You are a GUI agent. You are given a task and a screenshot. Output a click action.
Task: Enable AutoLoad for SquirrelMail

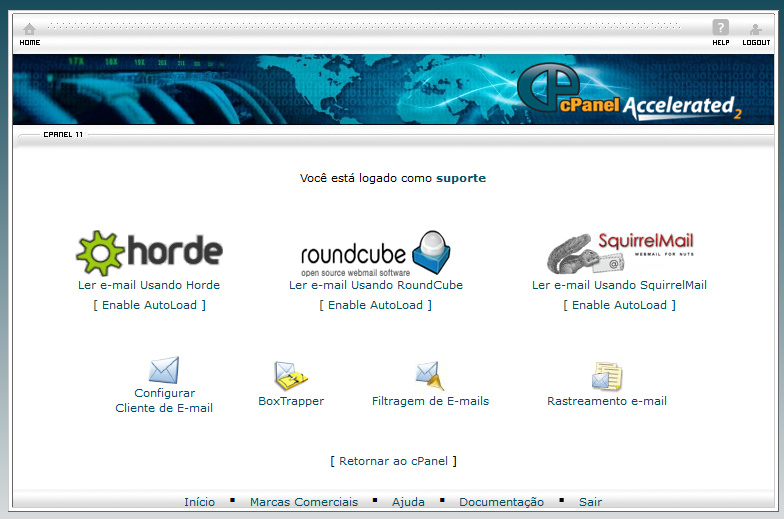click(619, 305)
